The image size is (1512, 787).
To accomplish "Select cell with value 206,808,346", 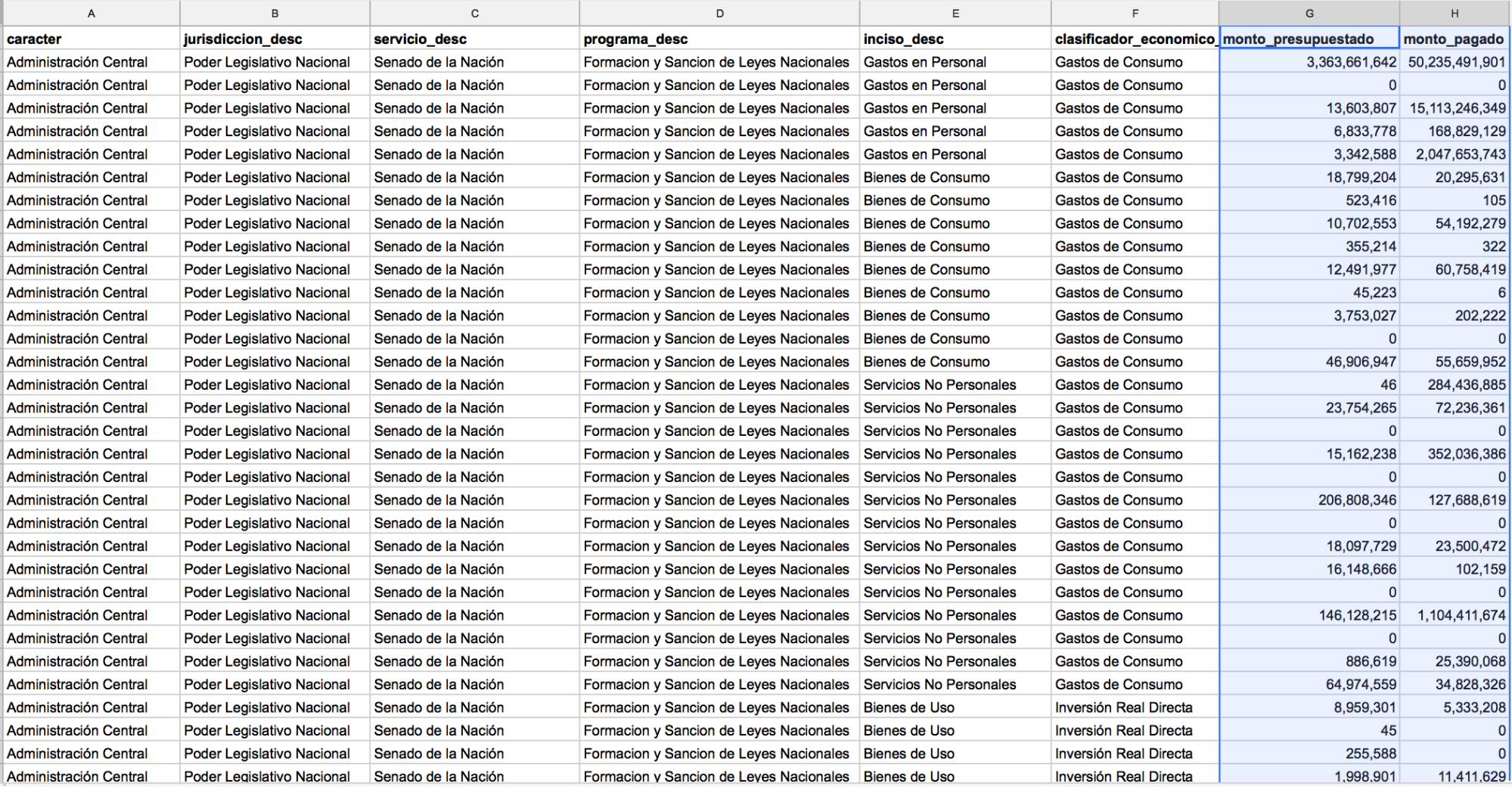I will (x=1309, y=500).
